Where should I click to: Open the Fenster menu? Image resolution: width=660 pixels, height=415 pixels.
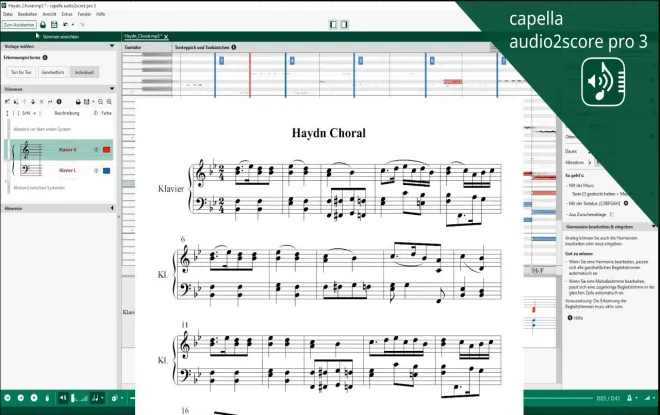84,14
